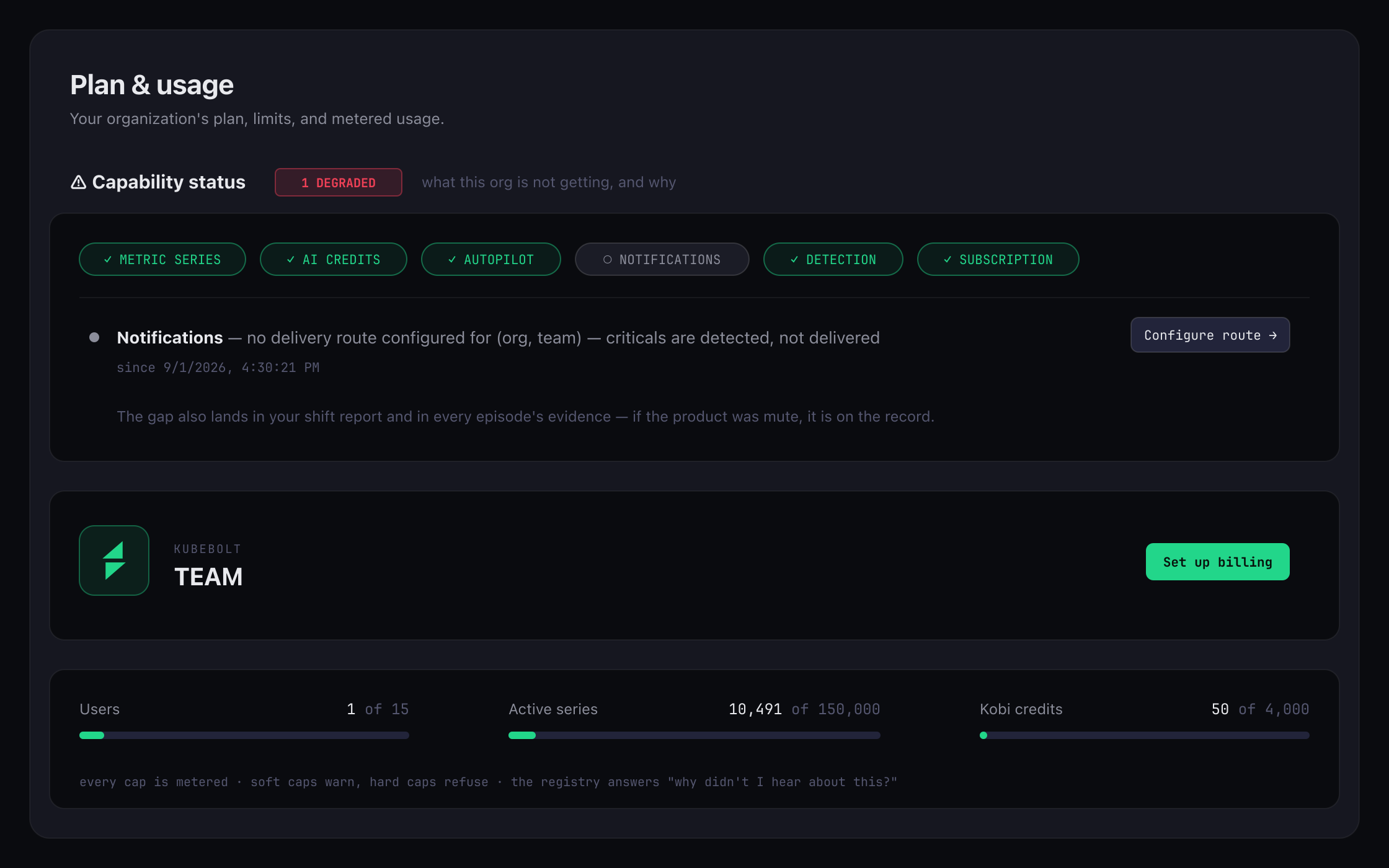Image resolution: width=1389 pixels, height=868 pixels.
Task: Click the Users label
Action: tap(100, 709)
